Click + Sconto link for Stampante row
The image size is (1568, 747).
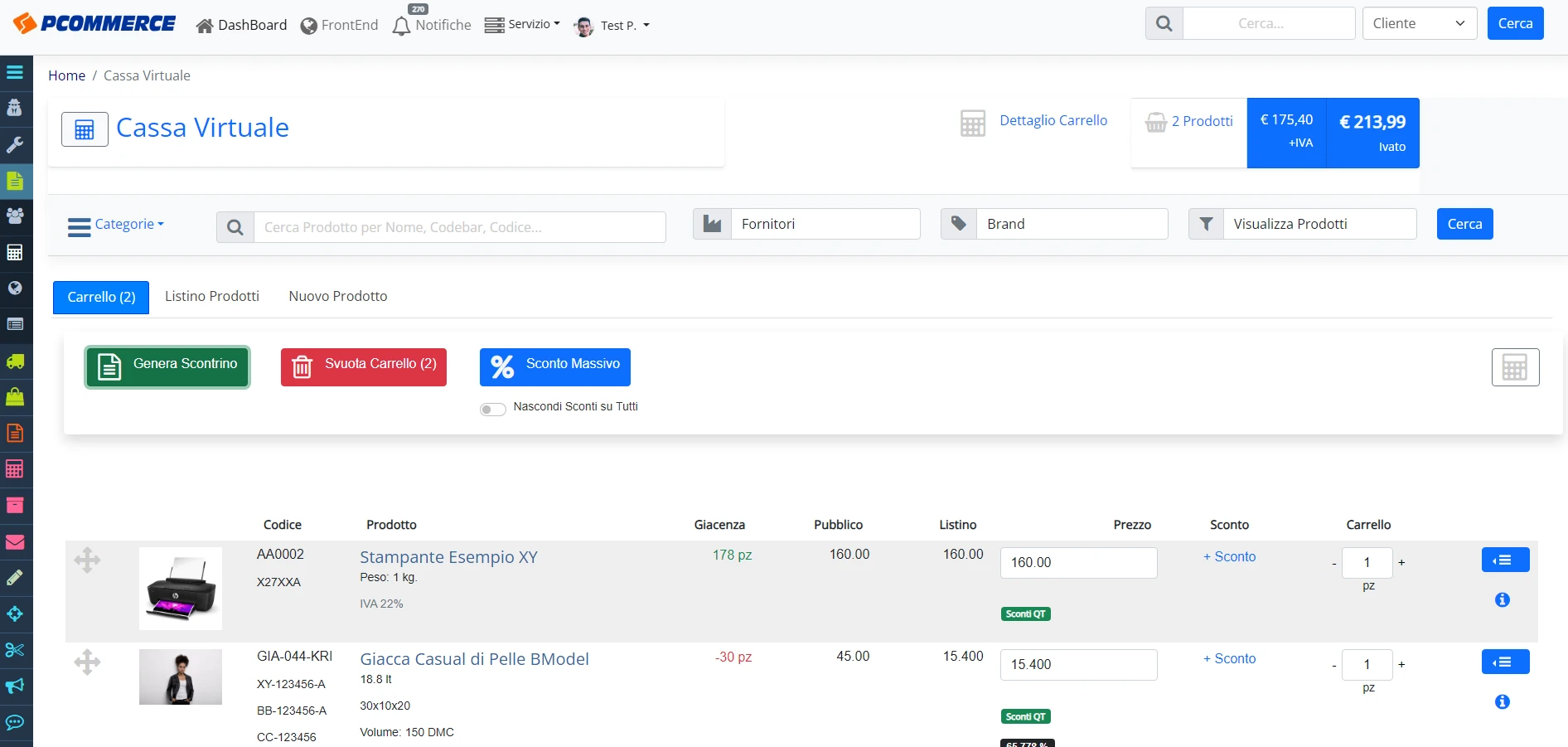1229,556
